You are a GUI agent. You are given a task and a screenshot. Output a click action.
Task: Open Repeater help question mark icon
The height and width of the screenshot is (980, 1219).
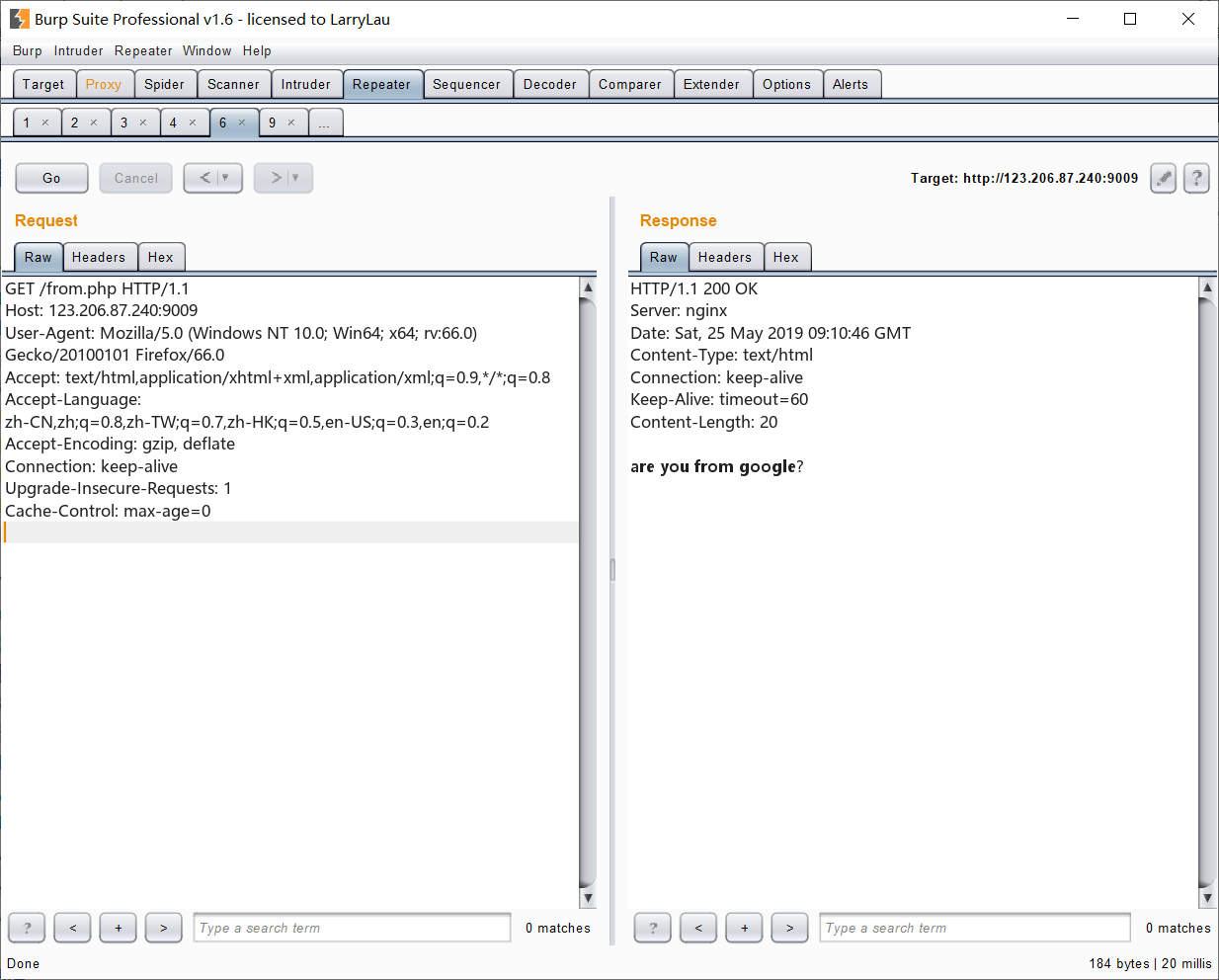click(x=1196, y=178)
